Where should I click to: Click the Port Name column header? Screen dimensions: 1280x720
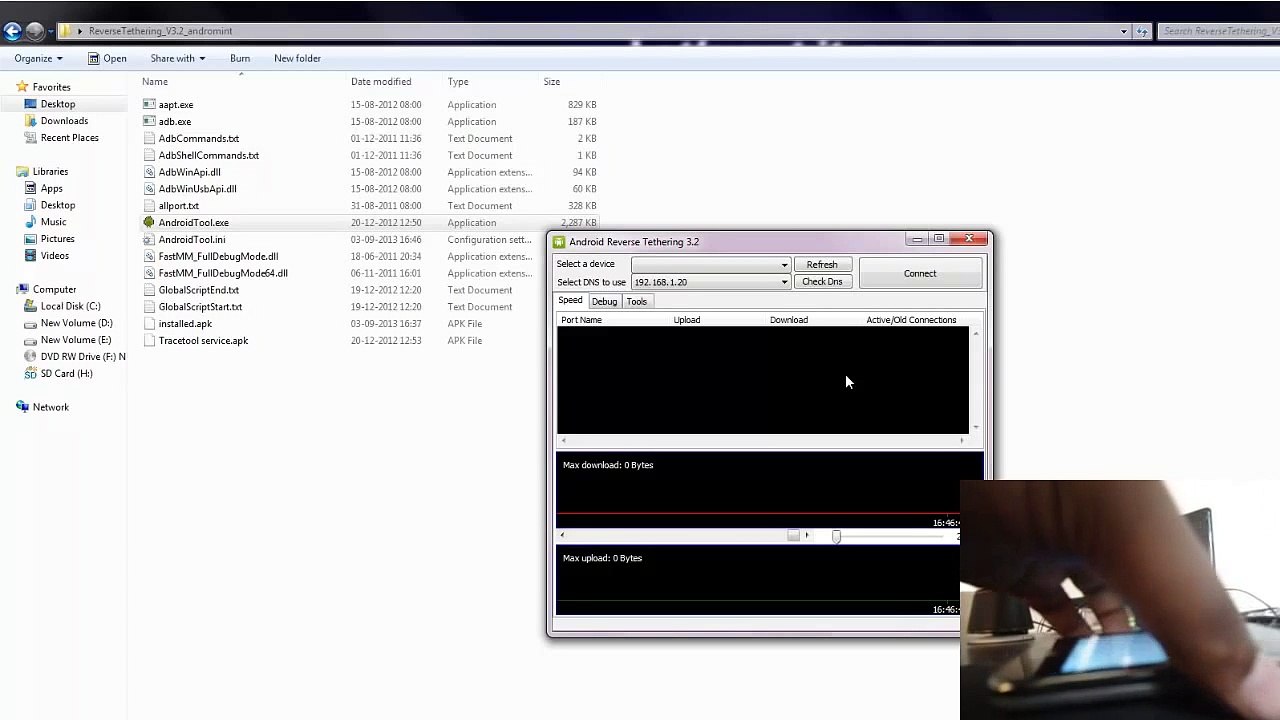581,320
